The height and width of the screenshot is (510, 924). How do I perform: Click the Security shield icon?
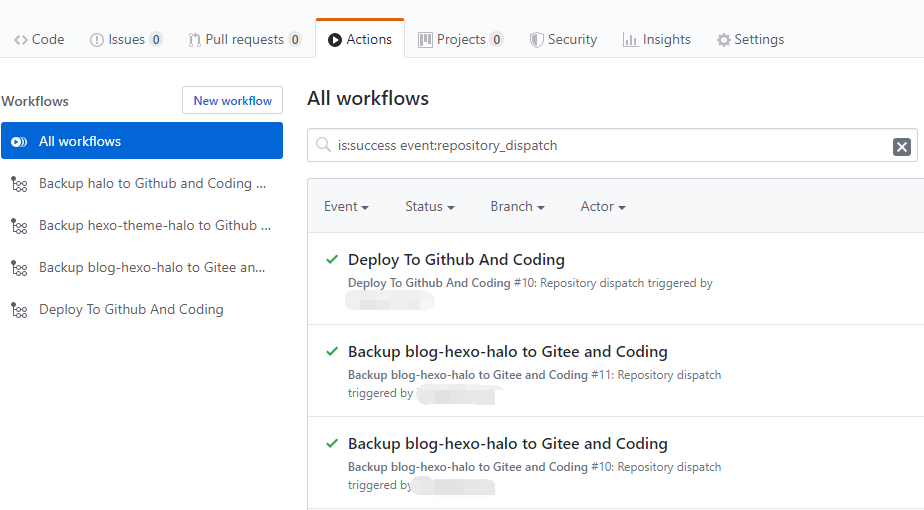[536, 40]
